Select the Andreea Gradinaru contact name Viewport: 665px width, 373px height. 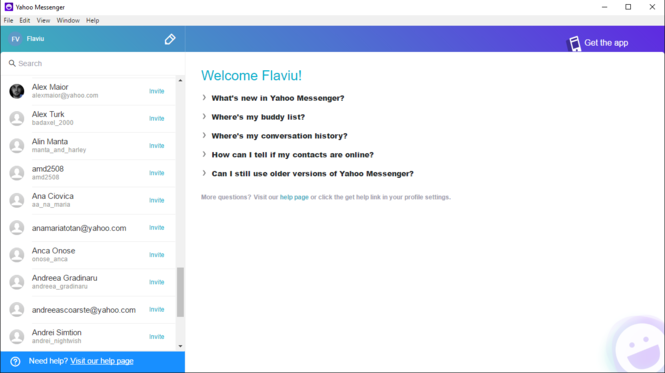[64, 278]
